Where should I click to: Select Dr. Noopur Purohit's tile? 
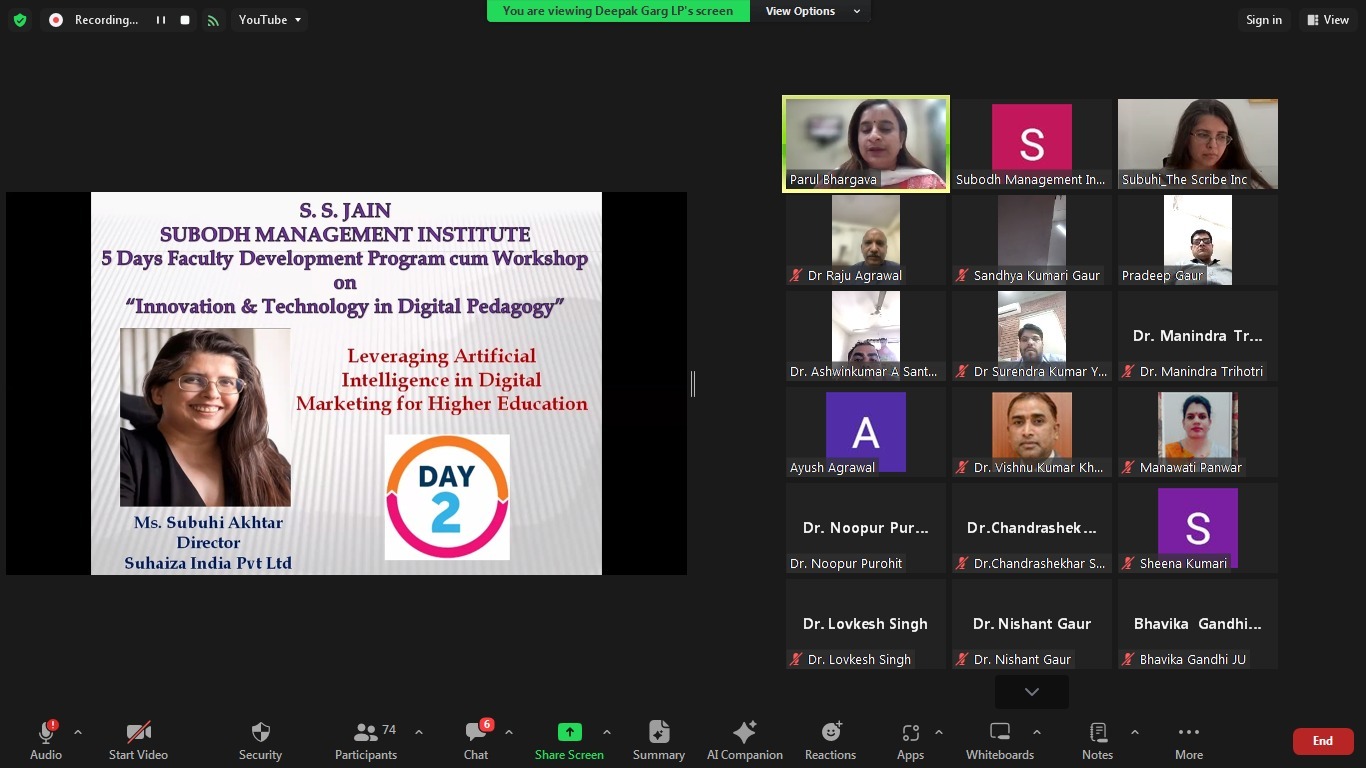[866, 528]
